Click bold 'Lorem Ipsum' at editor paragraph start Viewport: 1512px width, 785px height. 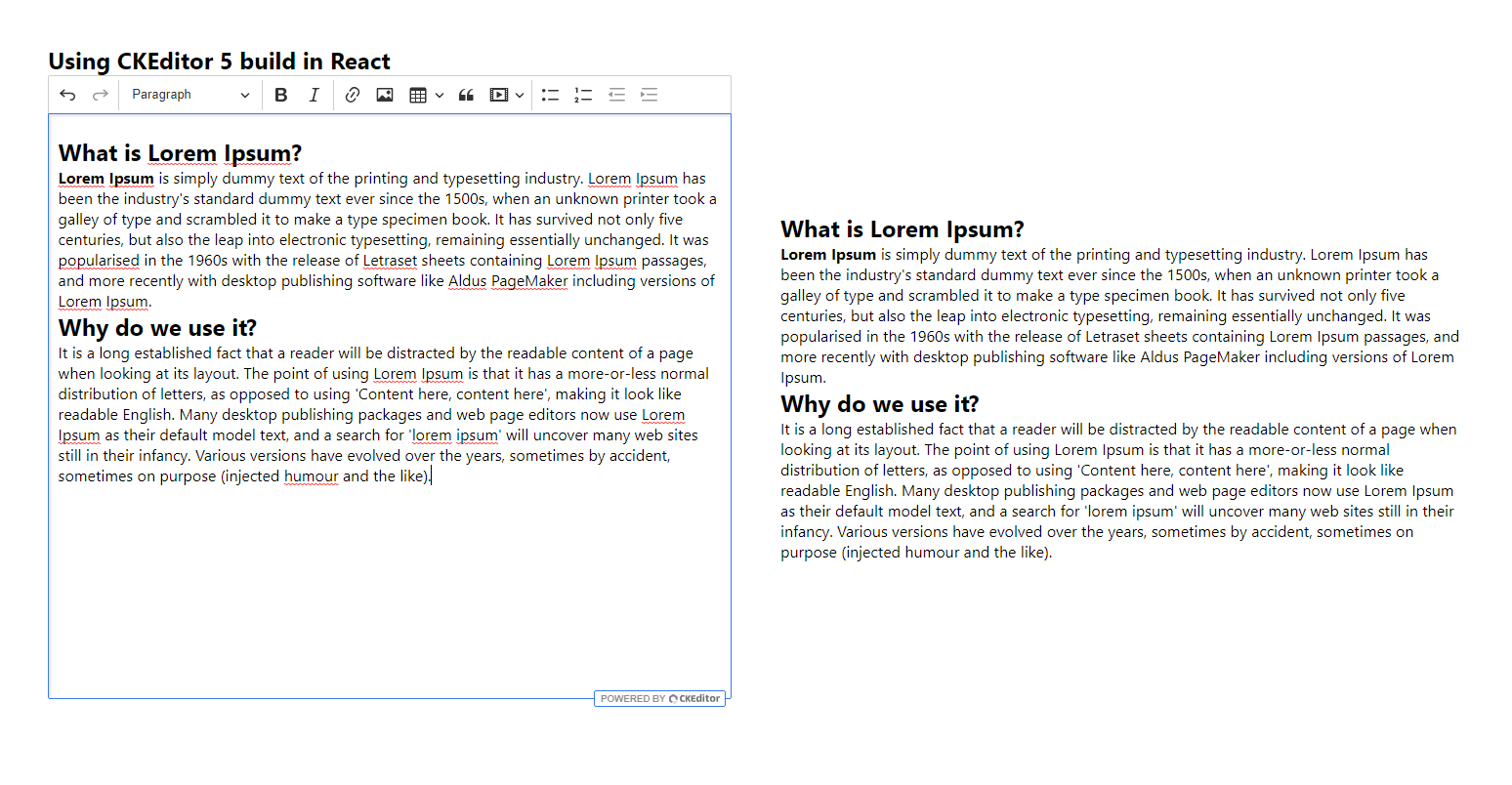105,179
